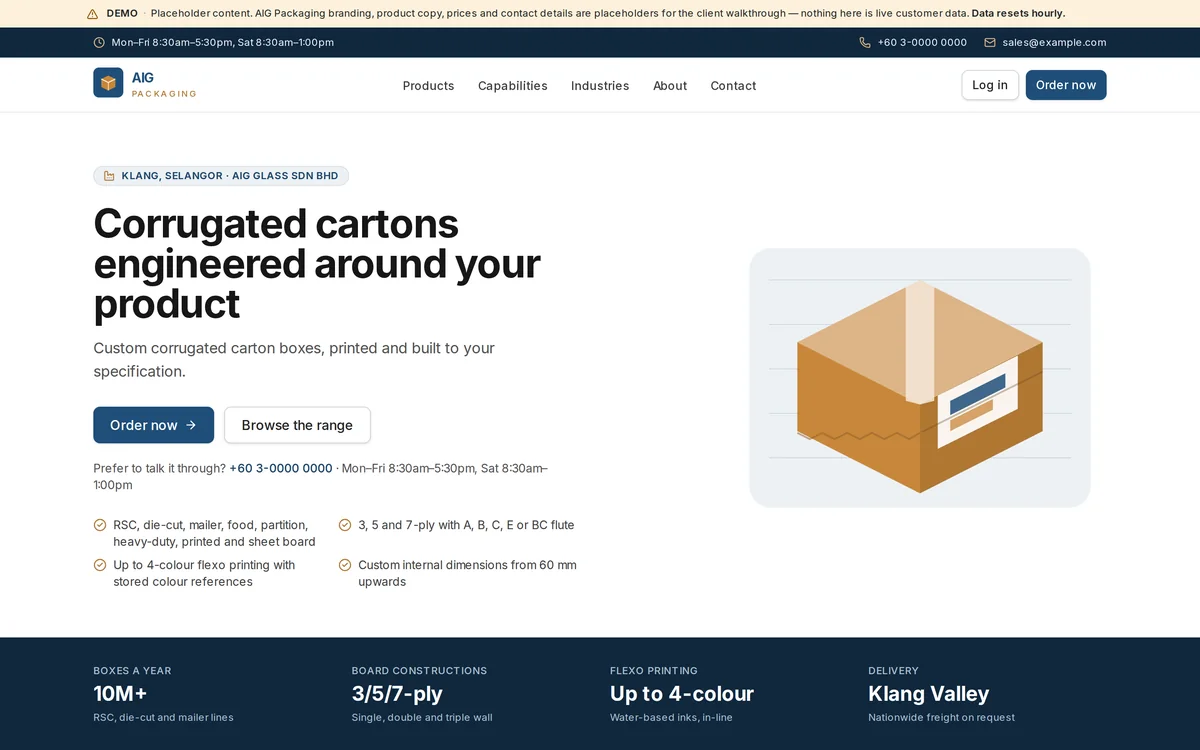Click the checkmark icon beside 3, 5 and 7-ply

345,525
